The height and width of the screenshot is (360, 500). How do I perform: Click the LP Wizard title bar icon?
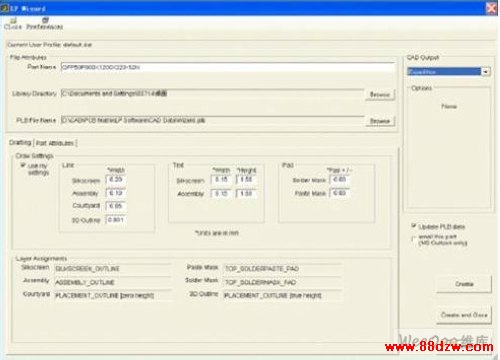coord(4,8)
